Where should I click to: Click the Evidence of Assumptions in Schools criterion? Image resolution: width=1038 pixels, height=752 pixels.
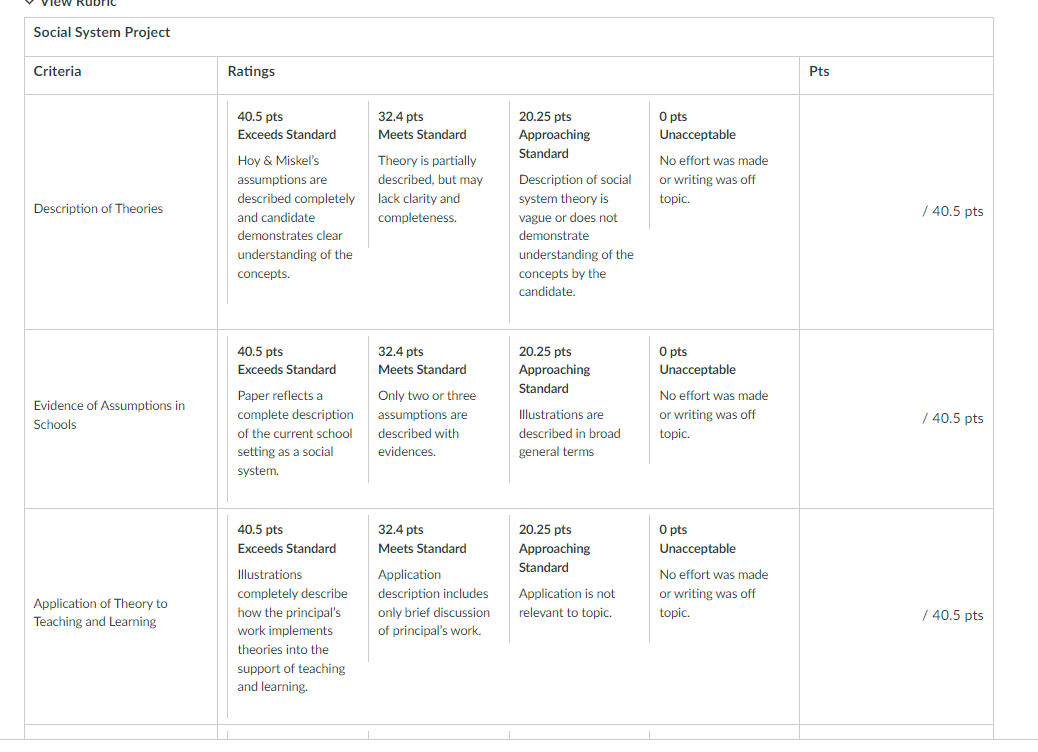109,415
